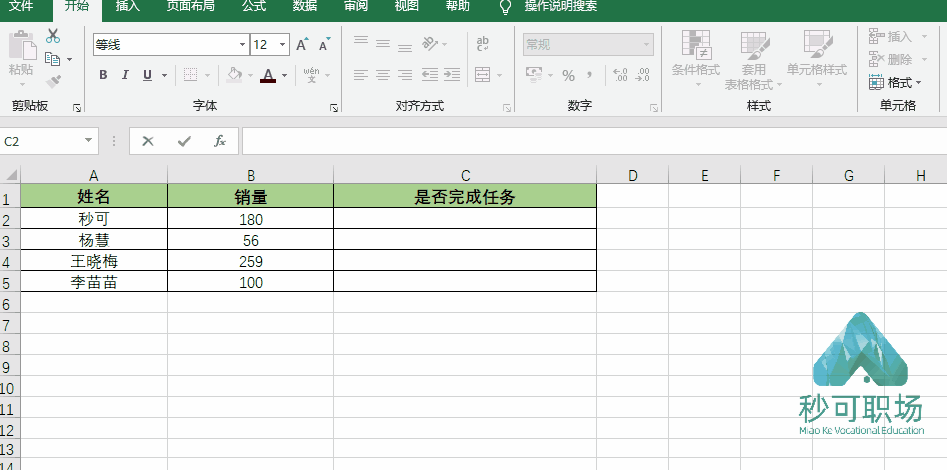
Task: Click the Format Painter brush icon
Action: point(53,81)
